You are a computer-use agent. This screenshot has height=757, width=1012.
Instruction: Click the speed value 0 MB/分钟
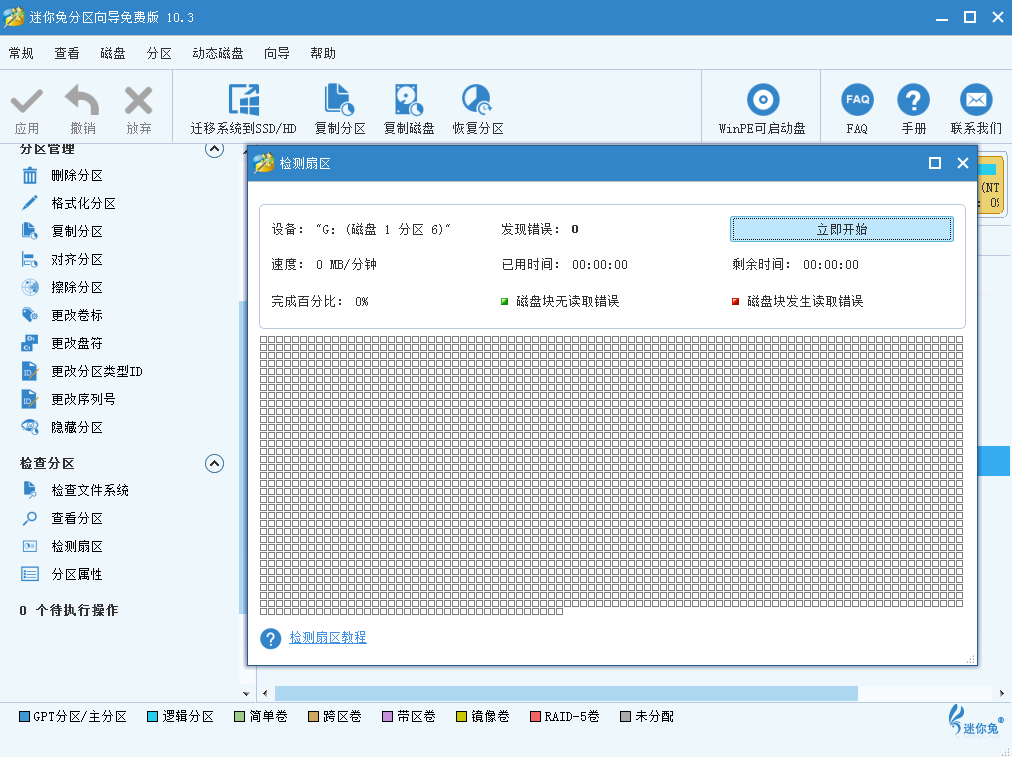pyautogui.click(x=346, y=265)
